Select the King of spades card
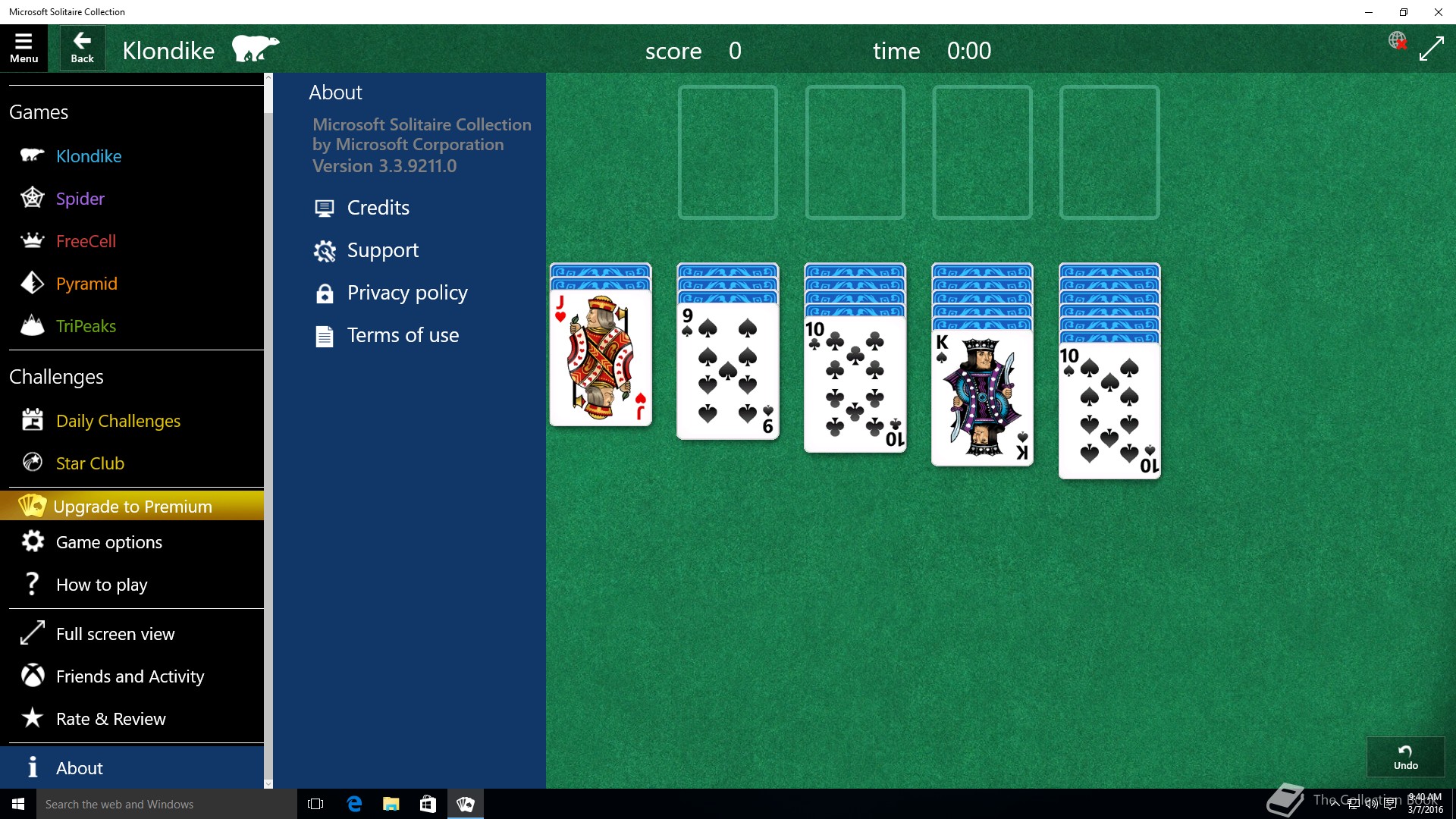Screen dimensions: 1456x819 pos(983,398)
